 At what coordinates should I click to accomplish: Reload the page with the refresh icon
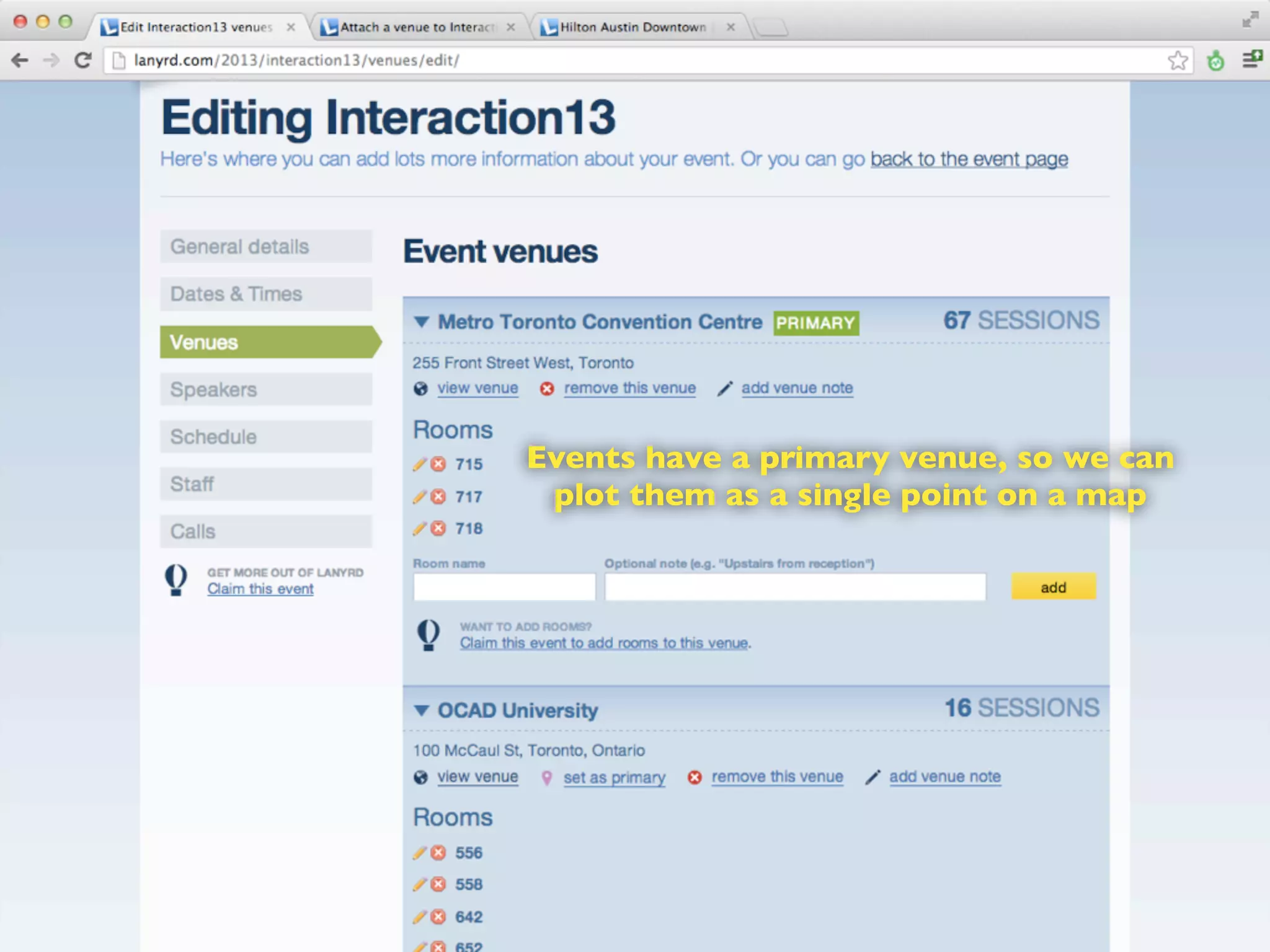point(83,60)
